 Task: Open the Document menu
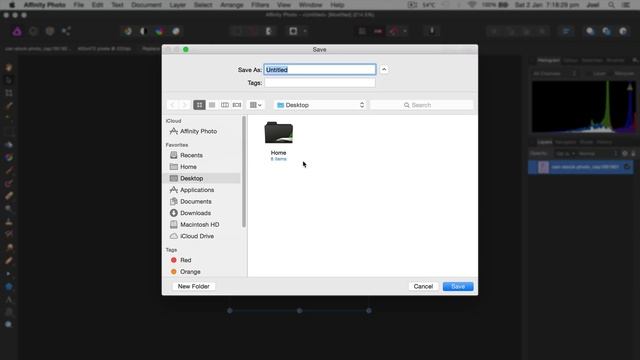coord(147,5)
